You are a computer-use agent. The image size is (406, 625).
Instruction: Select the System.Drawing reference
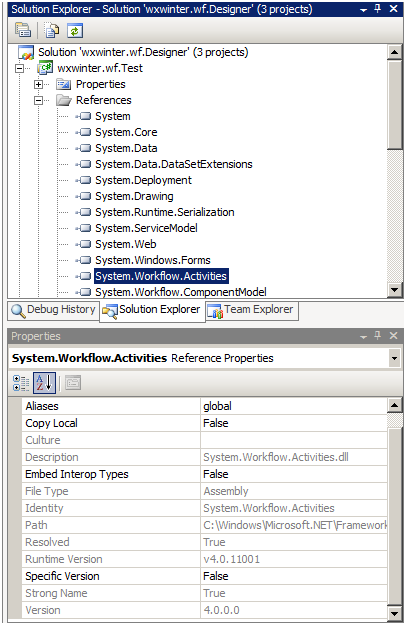pos(134,196)
